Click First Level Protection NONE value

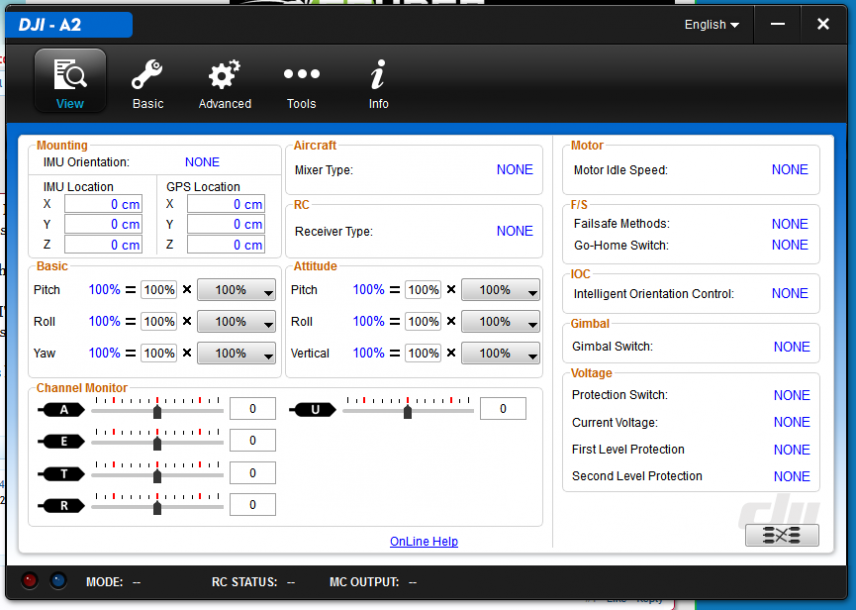coord(792,450)
